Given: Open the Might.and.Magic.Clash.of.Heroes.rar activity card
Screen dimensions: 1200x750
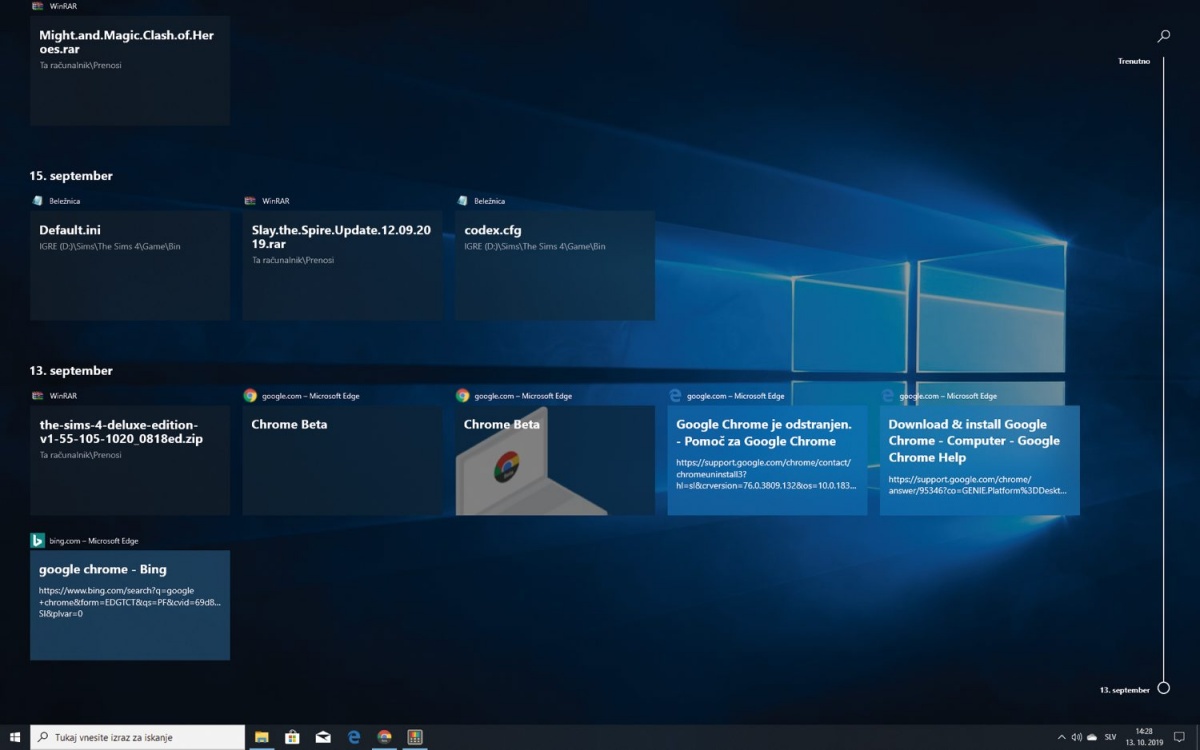Looking at the screenshot, I should point(130,70).
